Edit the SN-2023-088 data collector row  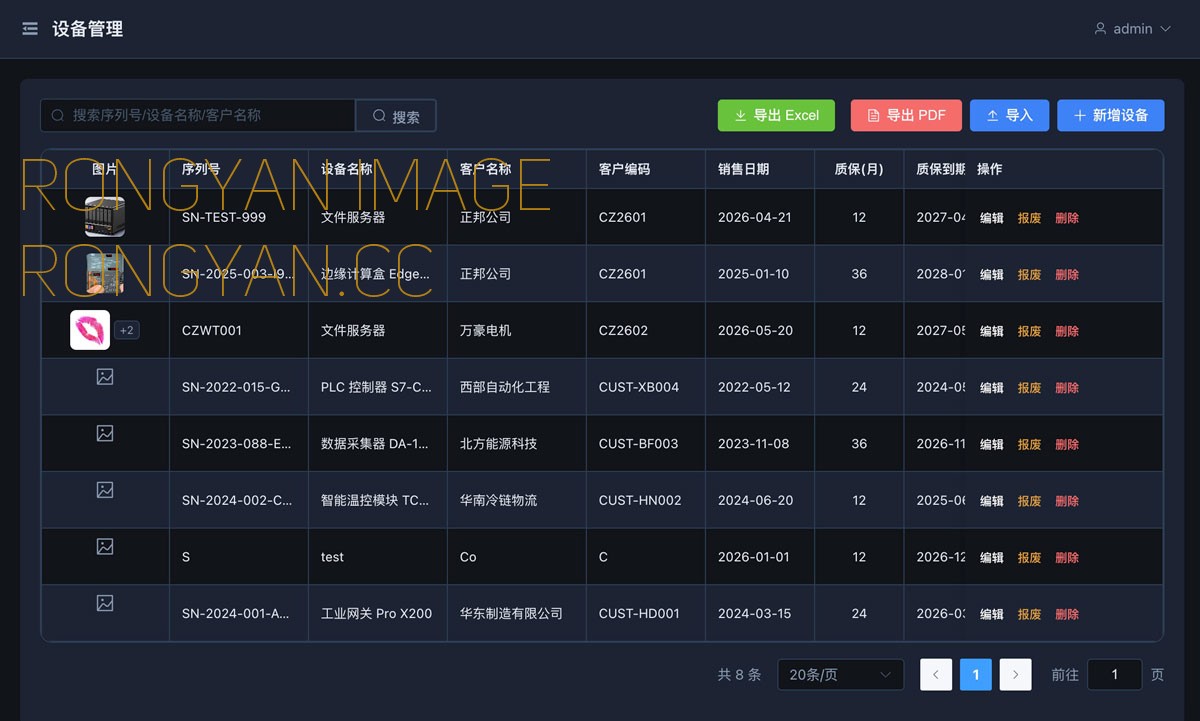click(x=991, y=444)
